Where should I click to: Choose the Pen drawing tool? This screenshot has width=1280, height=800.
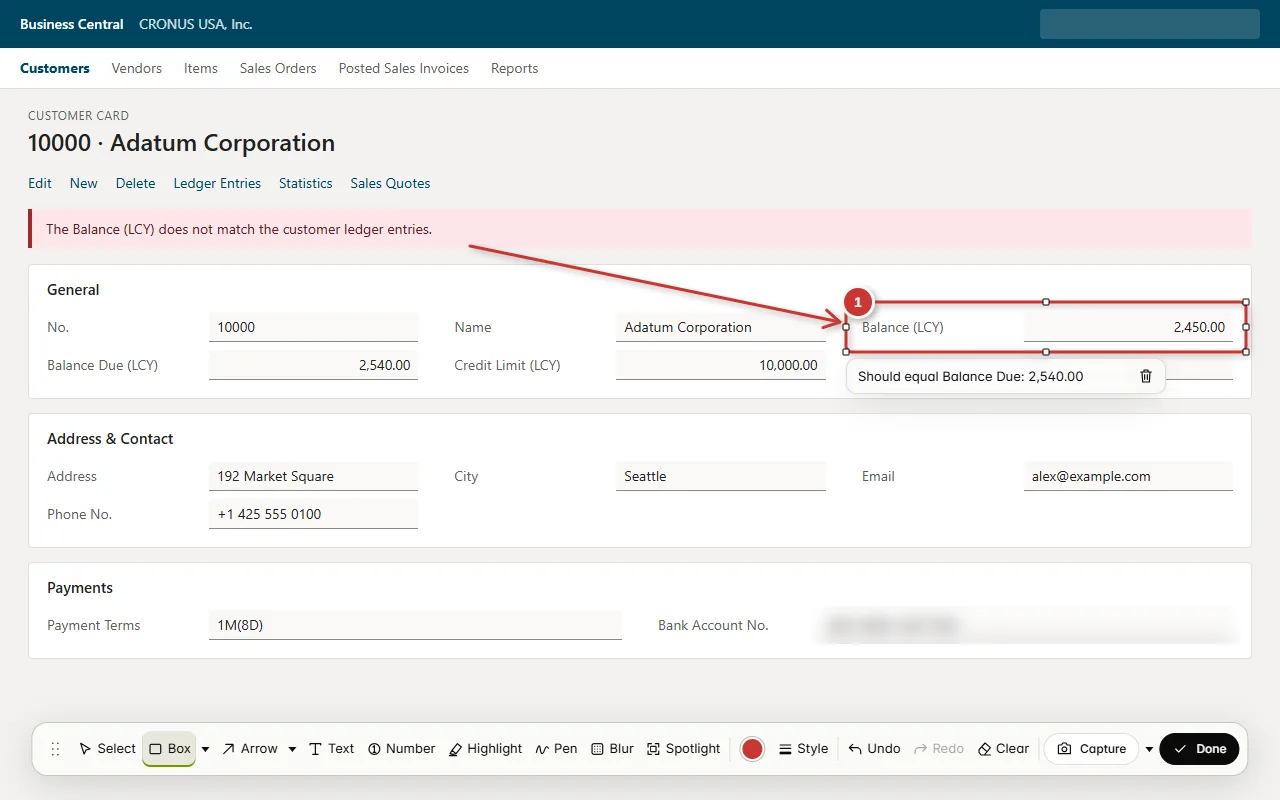coord(556,749)
